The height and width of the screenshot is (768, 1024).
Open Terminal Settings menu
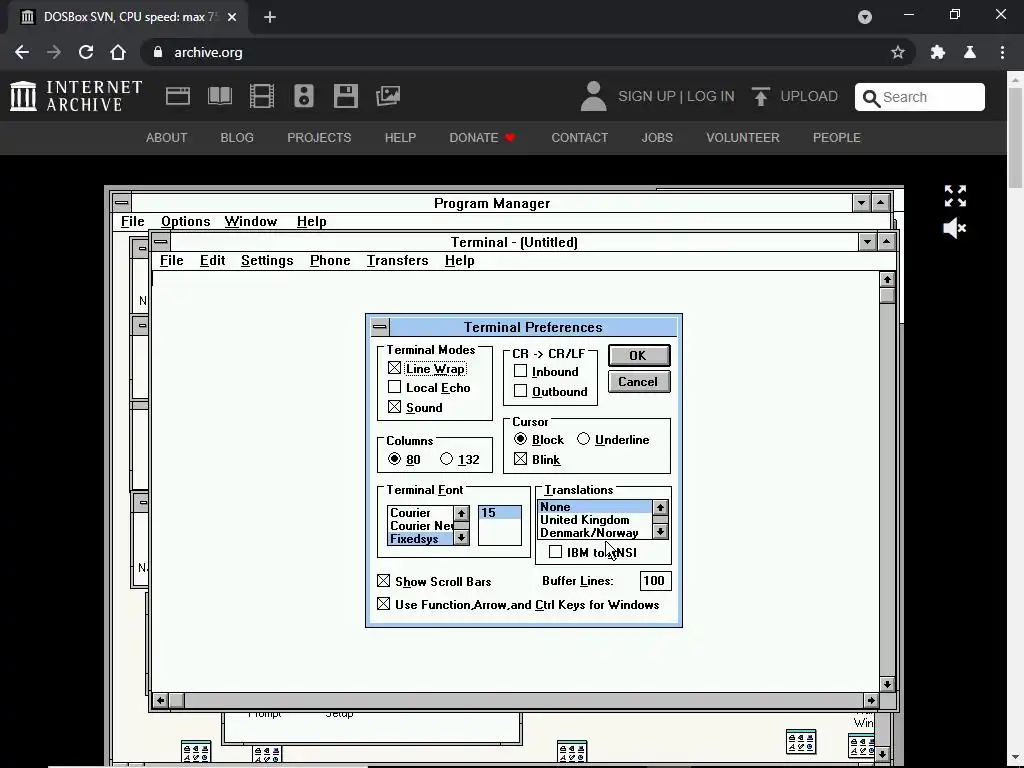[x=267, y=261]
